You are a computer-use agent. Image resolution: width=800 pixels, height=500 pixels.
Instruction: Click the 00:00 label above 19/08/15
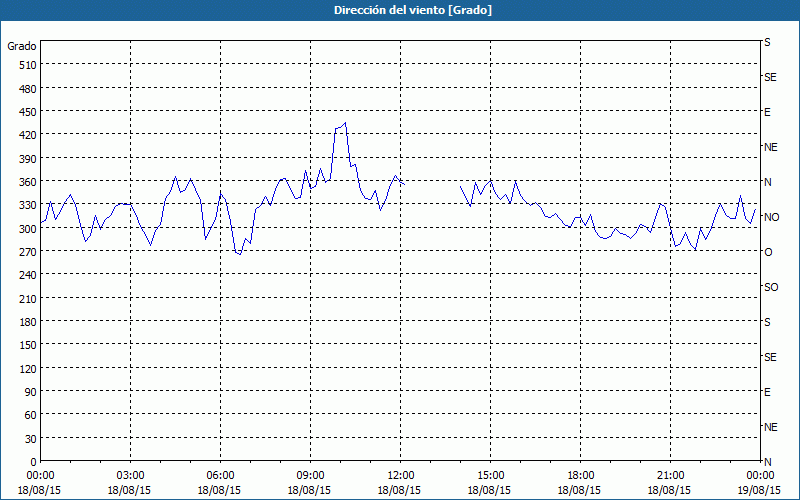tap(760, 476)
